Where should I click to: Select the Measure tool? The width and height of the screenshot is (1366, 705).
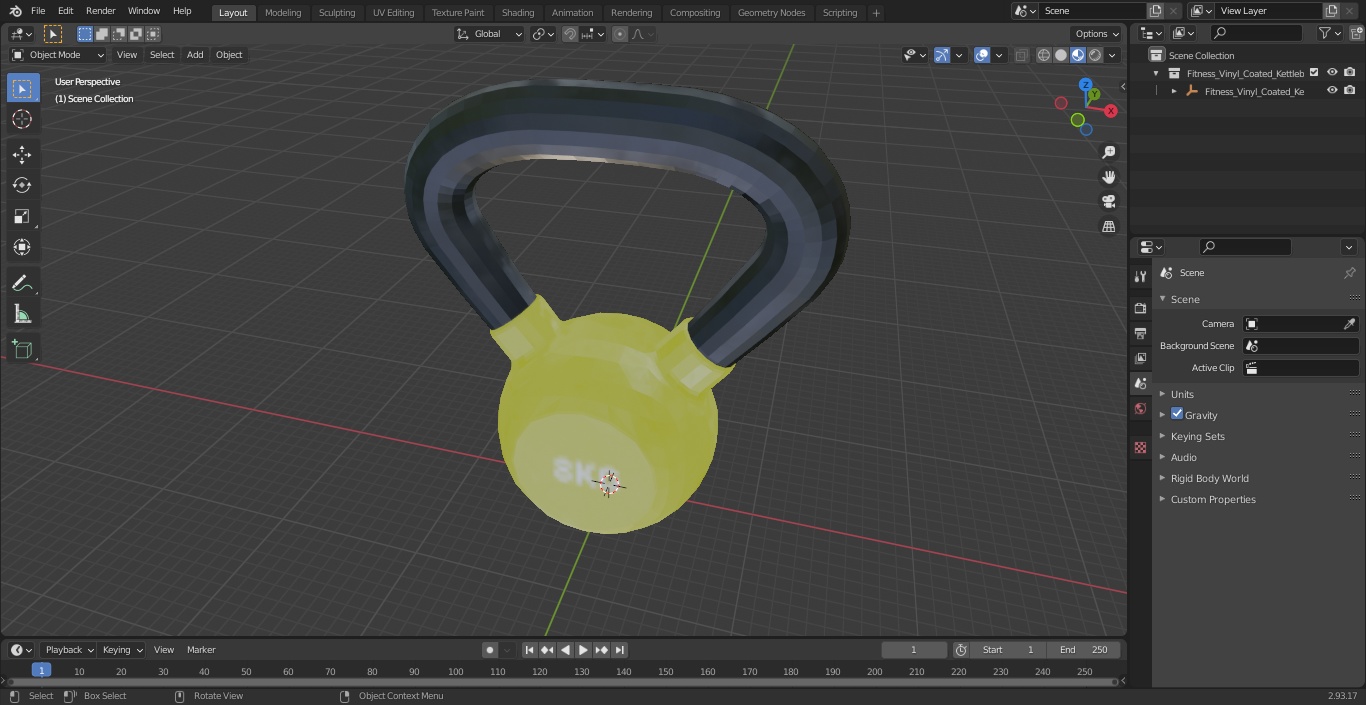coord(22,315)
